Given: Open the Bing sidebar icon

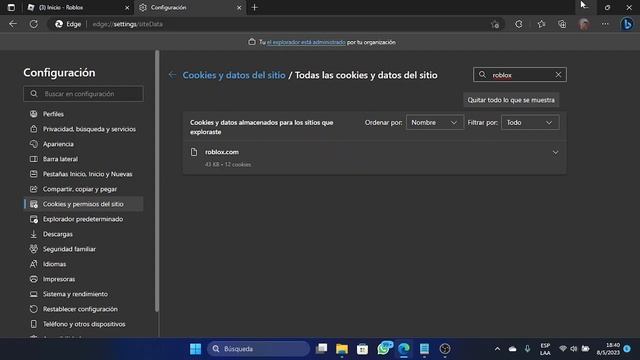Looking at the screenshot, I should tap(627, 24).
